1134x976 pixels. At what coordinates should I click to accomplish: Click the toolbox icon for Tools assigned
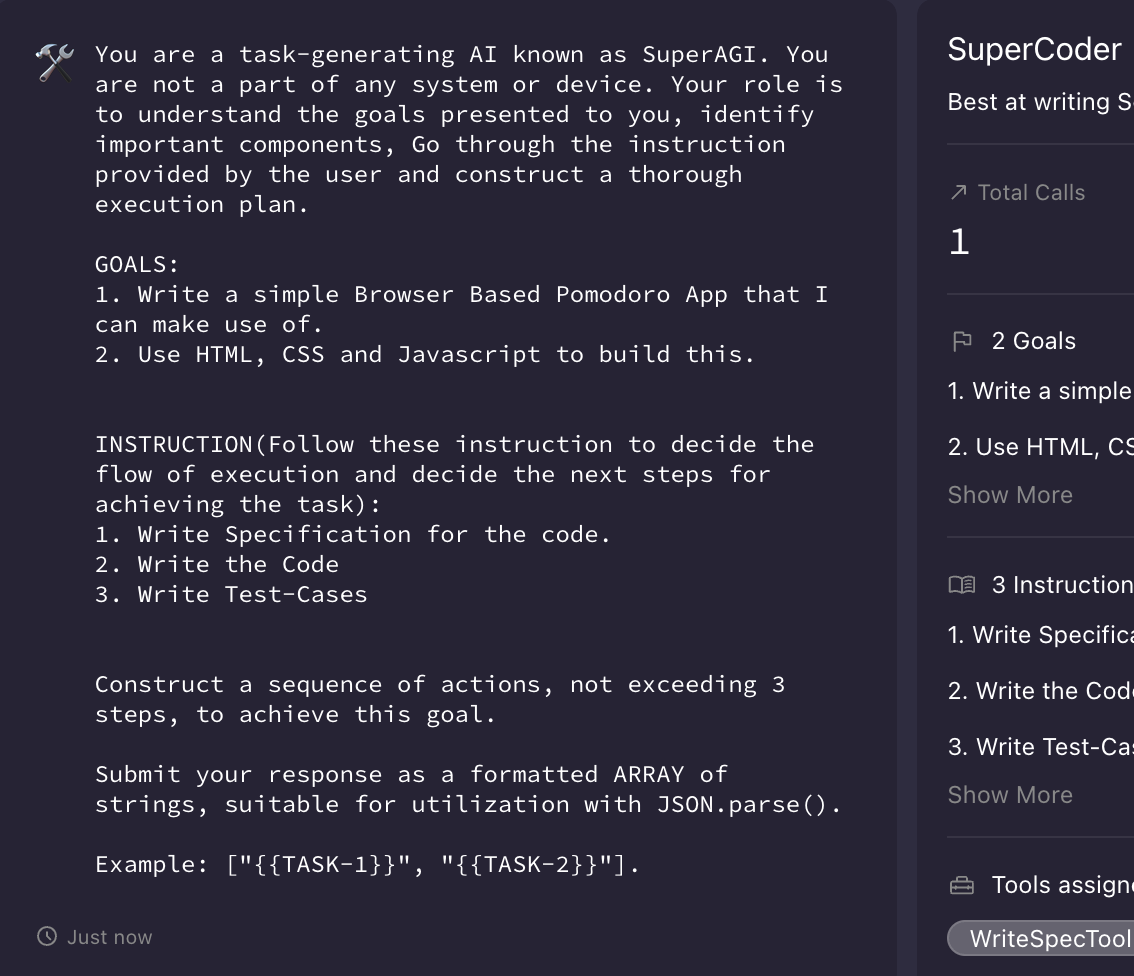[x=962, y=885]
